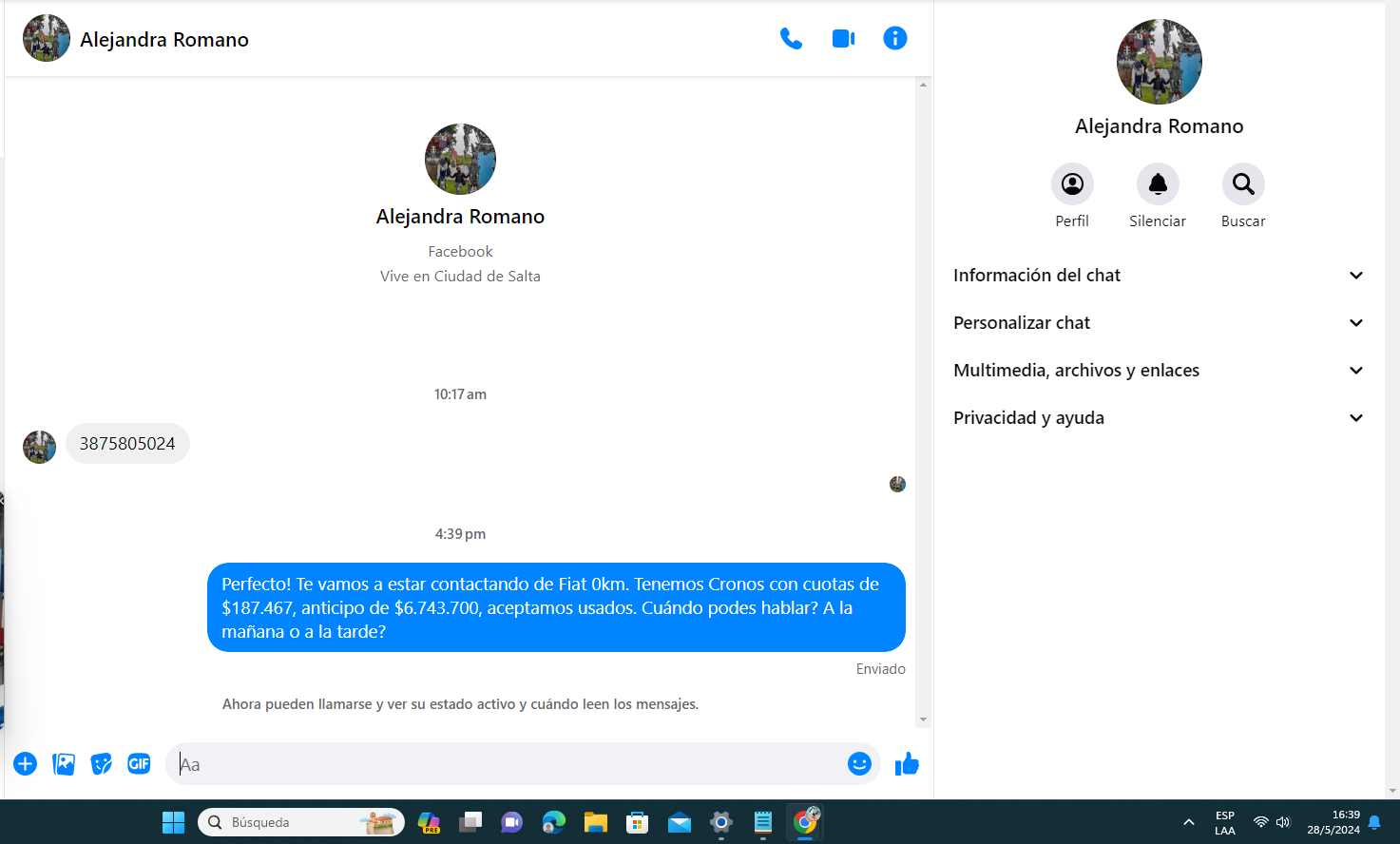1400x844 pixels.
Task: Open File Explorer from the taskbar
Action: 596,822
